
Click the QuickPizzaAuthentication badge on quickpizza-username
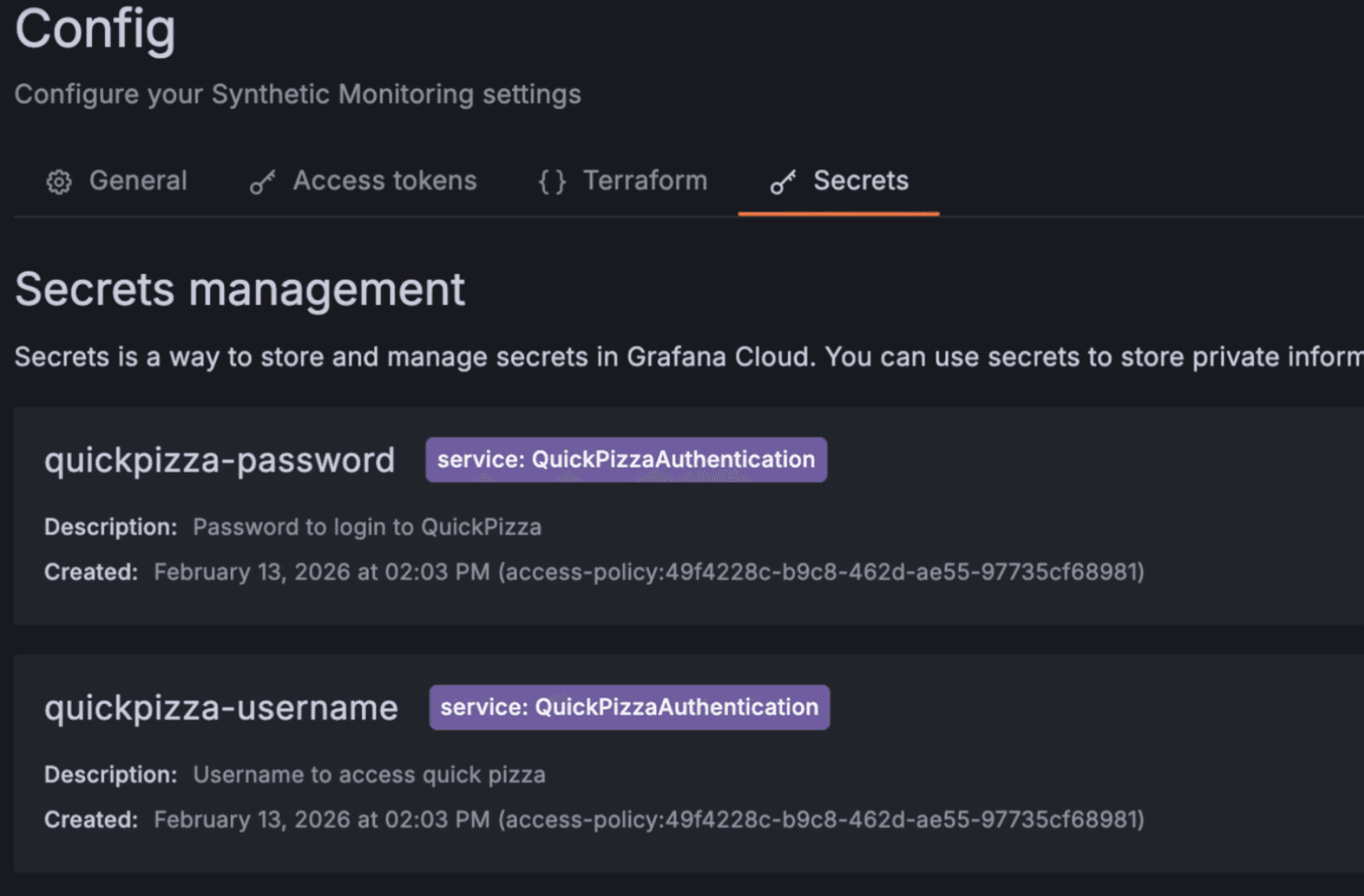(629, 706)
